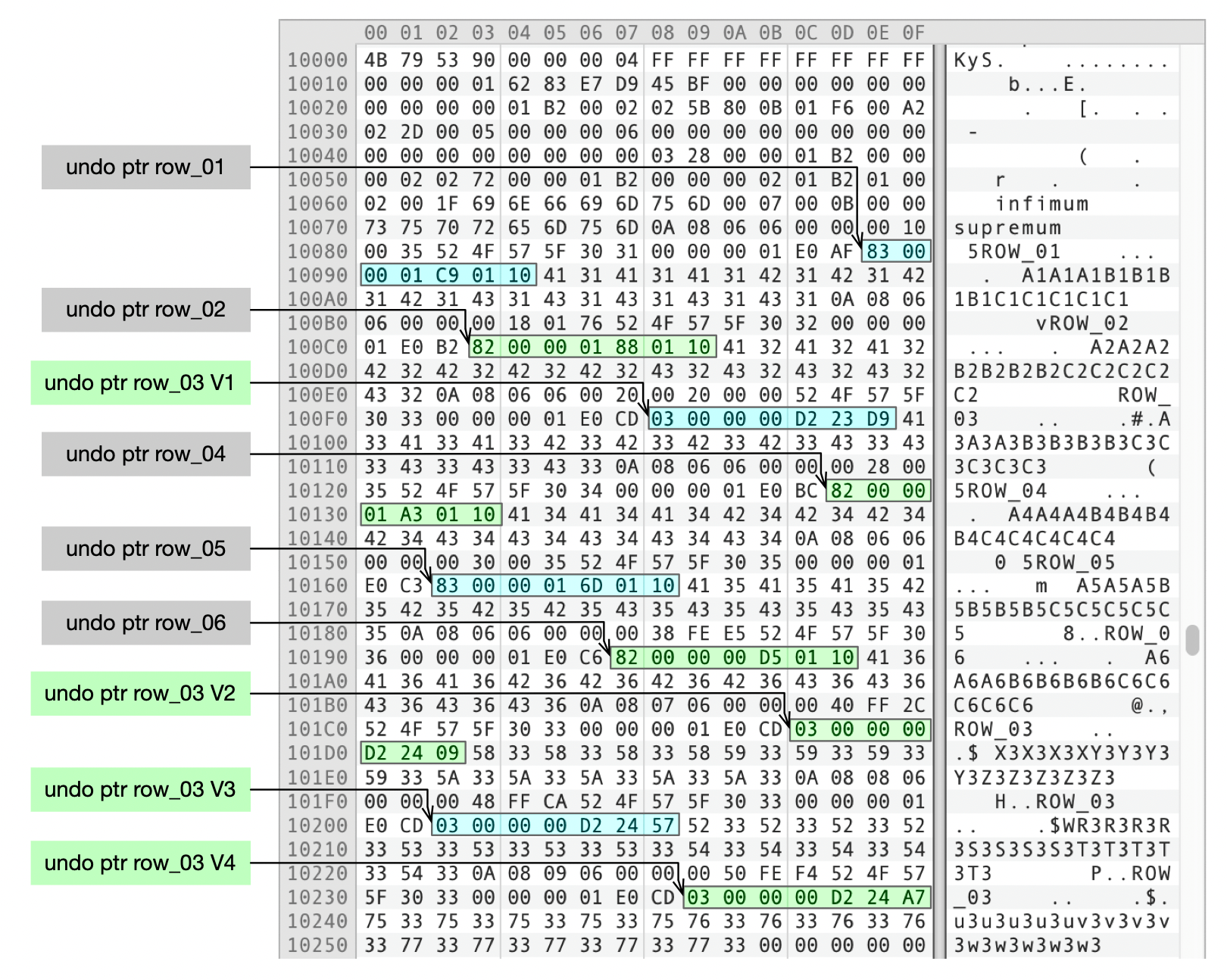Screen dimensions: 1227x980
Task: Select offset address 10160
Action: [x=317, y=586]
